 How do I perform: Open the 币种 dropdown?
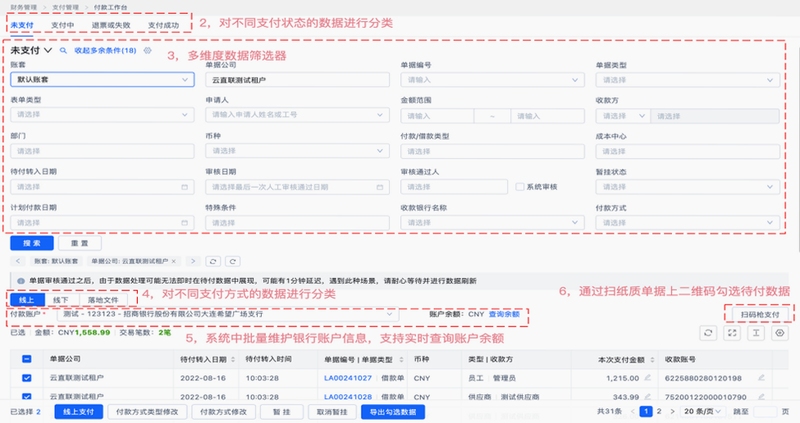coord(297,151)
